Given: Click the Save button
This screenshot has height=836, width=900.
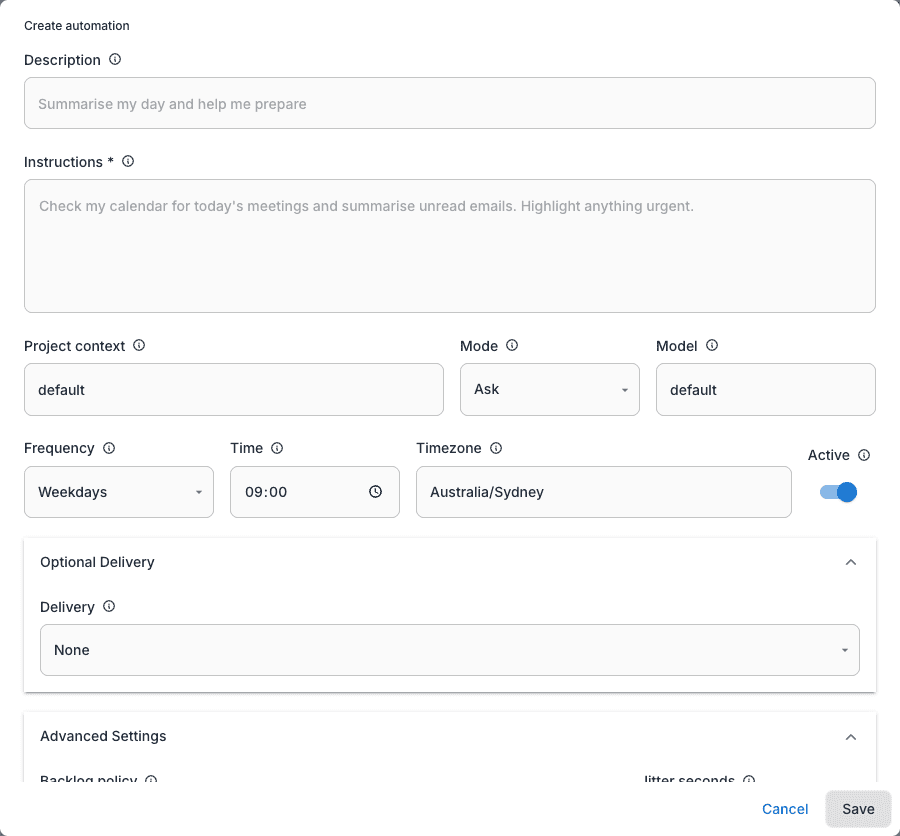Looking at the screenshot, I should tap(858, 809).
